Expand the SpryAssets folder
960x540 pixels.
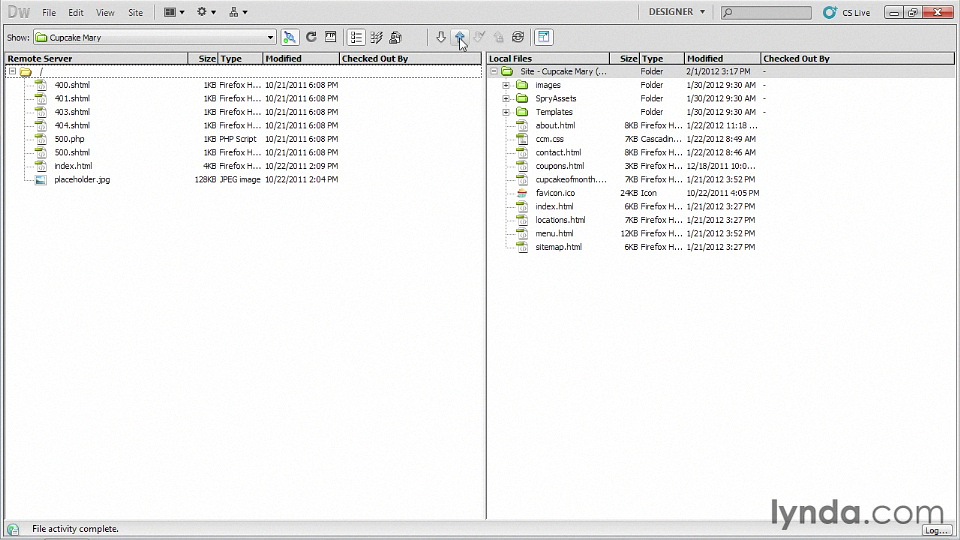tap(506, 99)
